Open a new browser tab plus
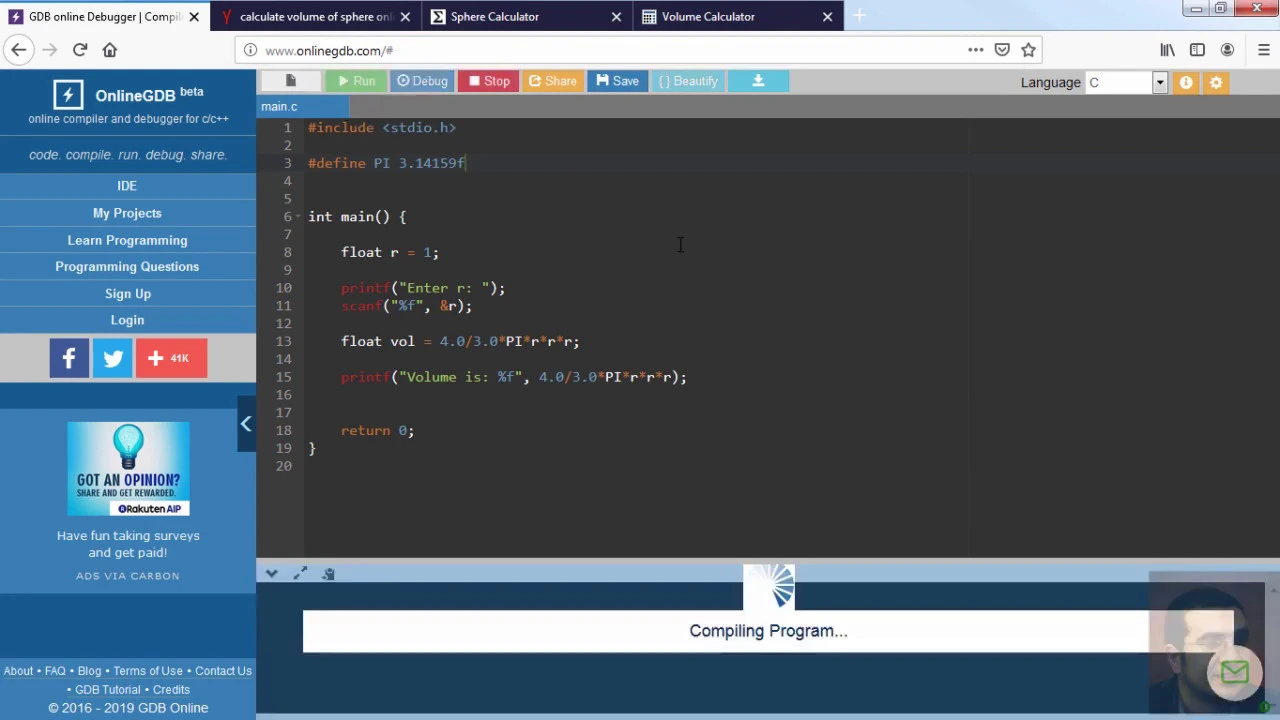Screen dimensions: 1280x720 [x=859, y=16]
